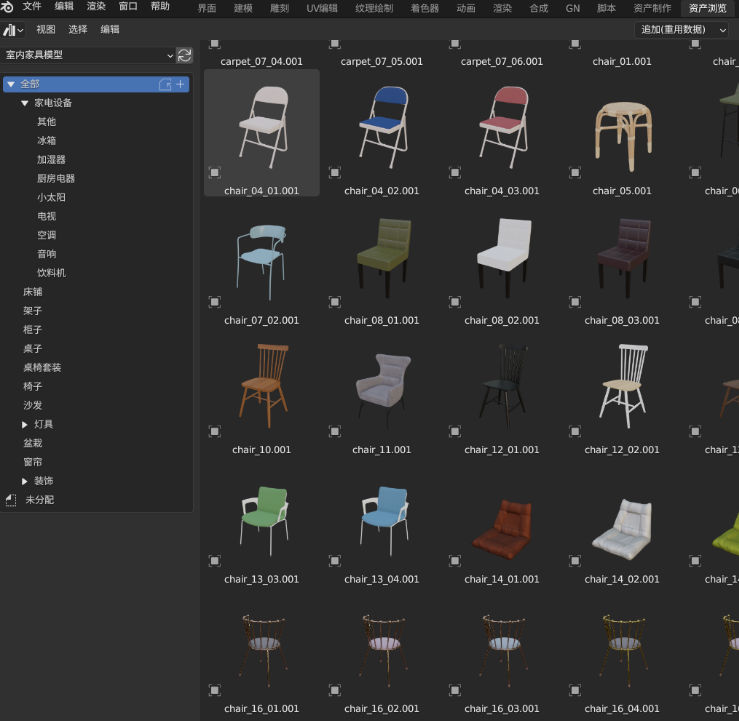Viewport: 739px width, 721px height.
Task: Open the 选择 menu in asset browser
Action: [78, 30]
